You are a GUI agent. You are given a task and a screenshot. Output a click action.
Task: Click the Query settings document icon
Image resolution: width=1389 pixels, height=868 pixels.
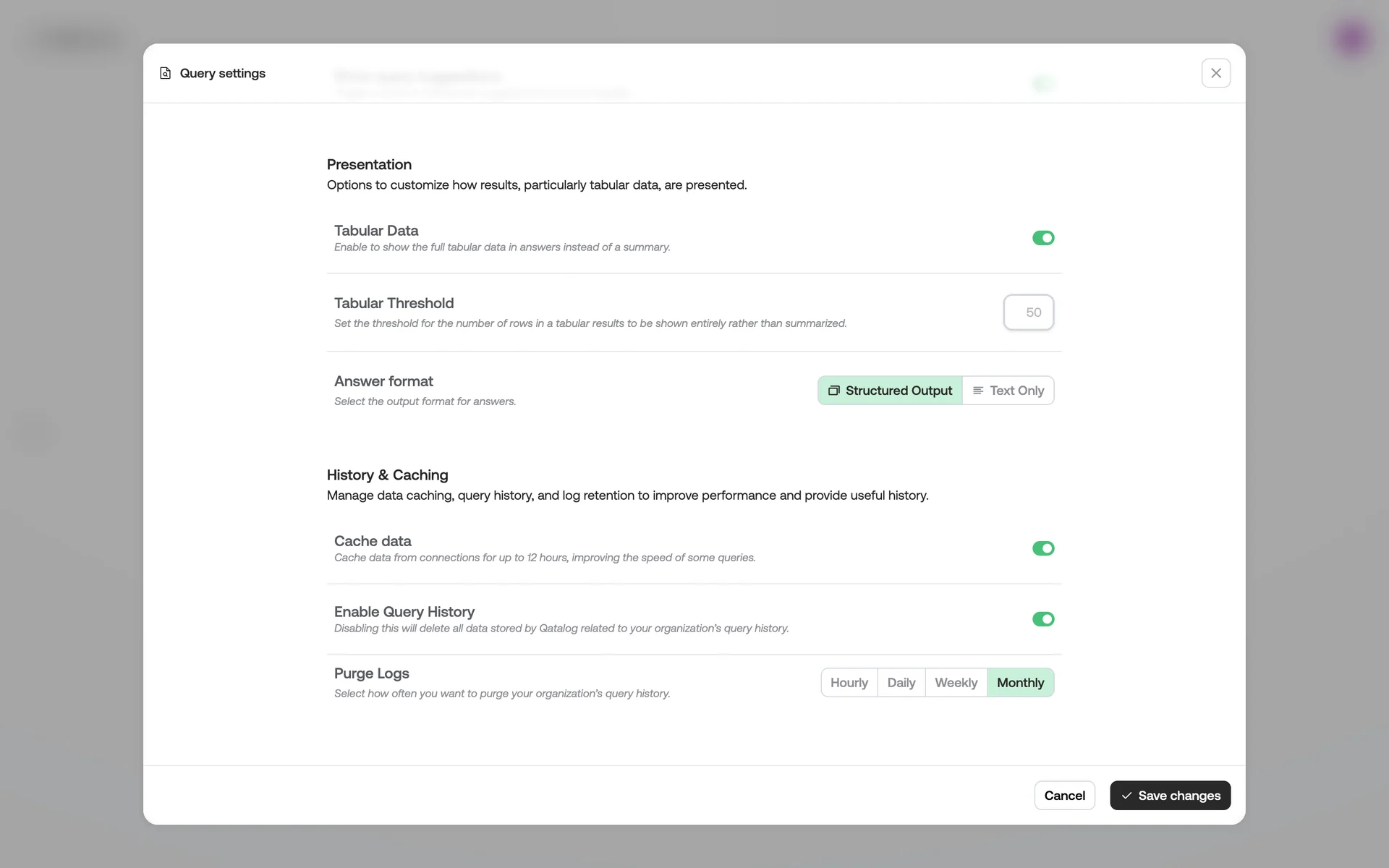[165, 73]
